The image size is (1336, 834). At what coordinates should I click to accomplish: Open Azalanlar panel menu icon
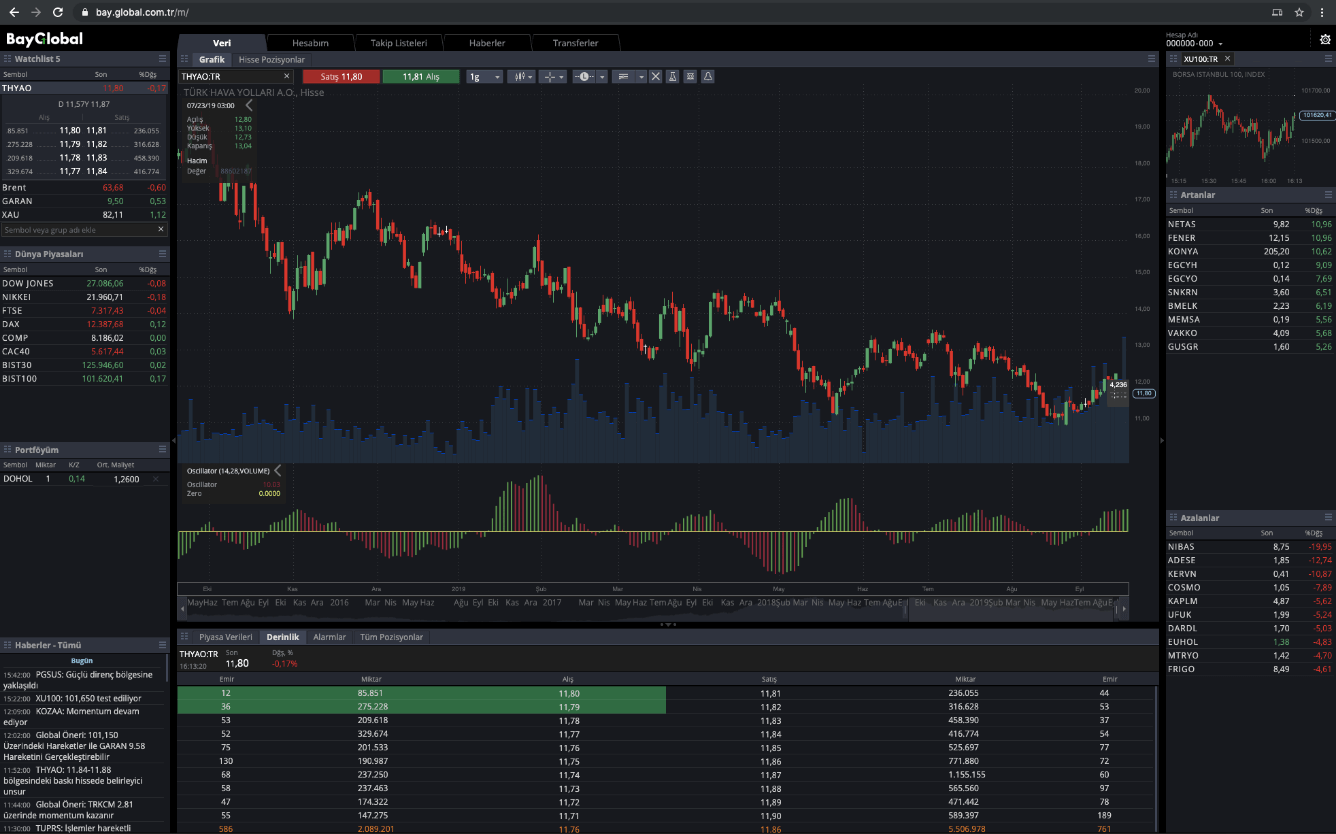pos(1328,518)
